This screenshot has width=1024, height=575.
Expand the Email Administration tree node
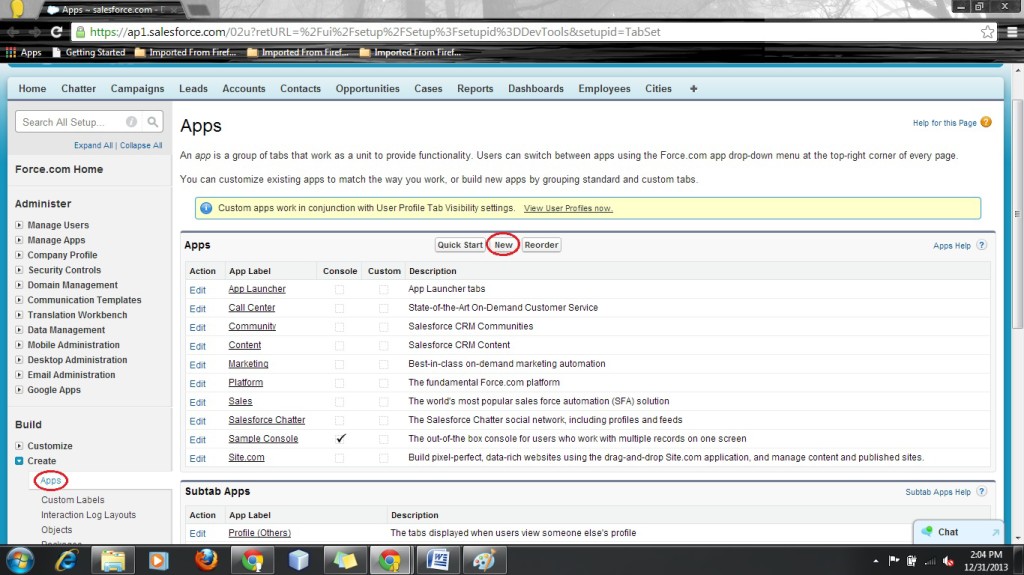point(19,374)
